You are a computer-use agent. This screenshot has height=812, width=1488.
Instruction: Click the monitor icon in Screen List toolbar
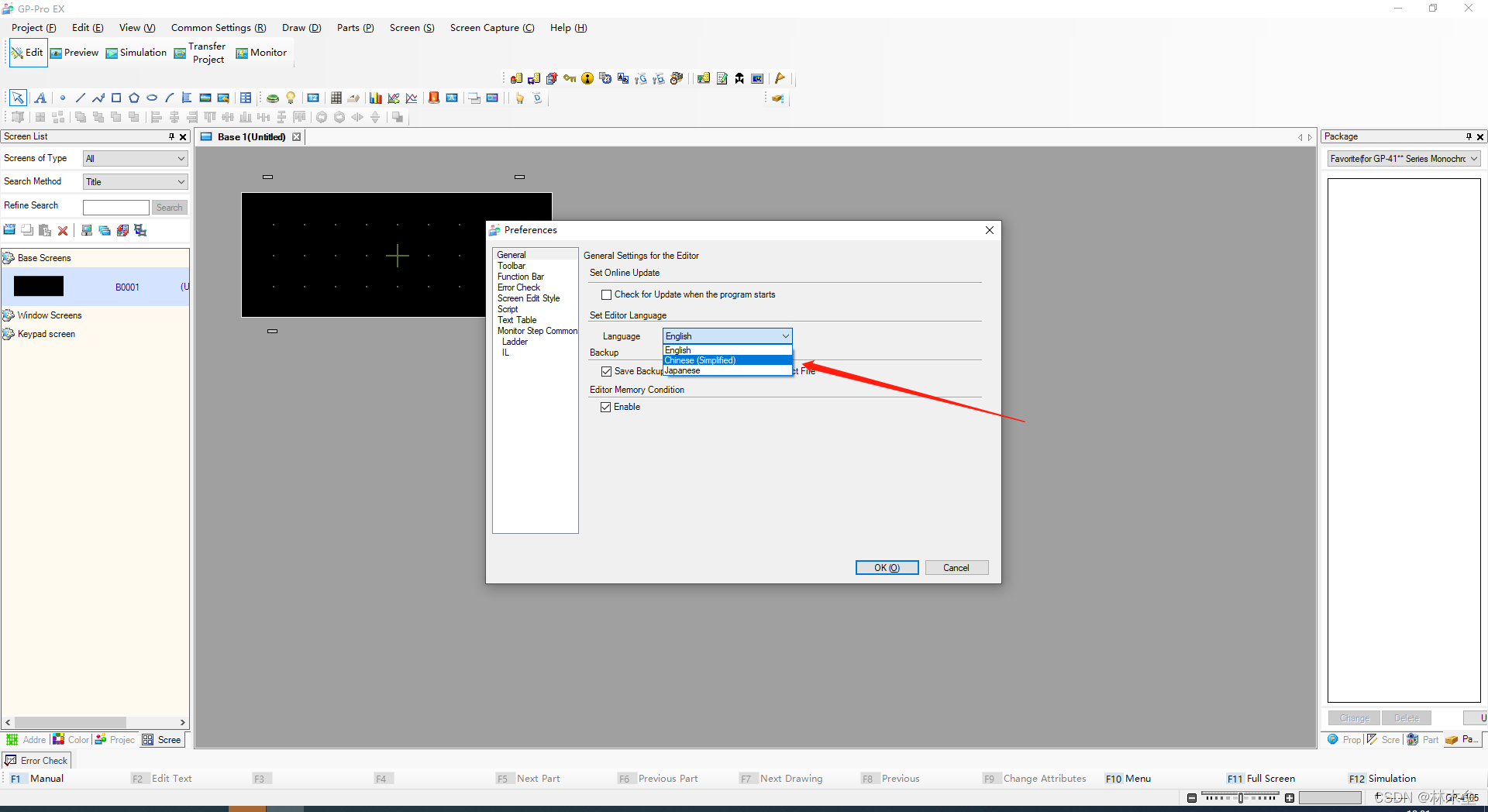[87, 230]
